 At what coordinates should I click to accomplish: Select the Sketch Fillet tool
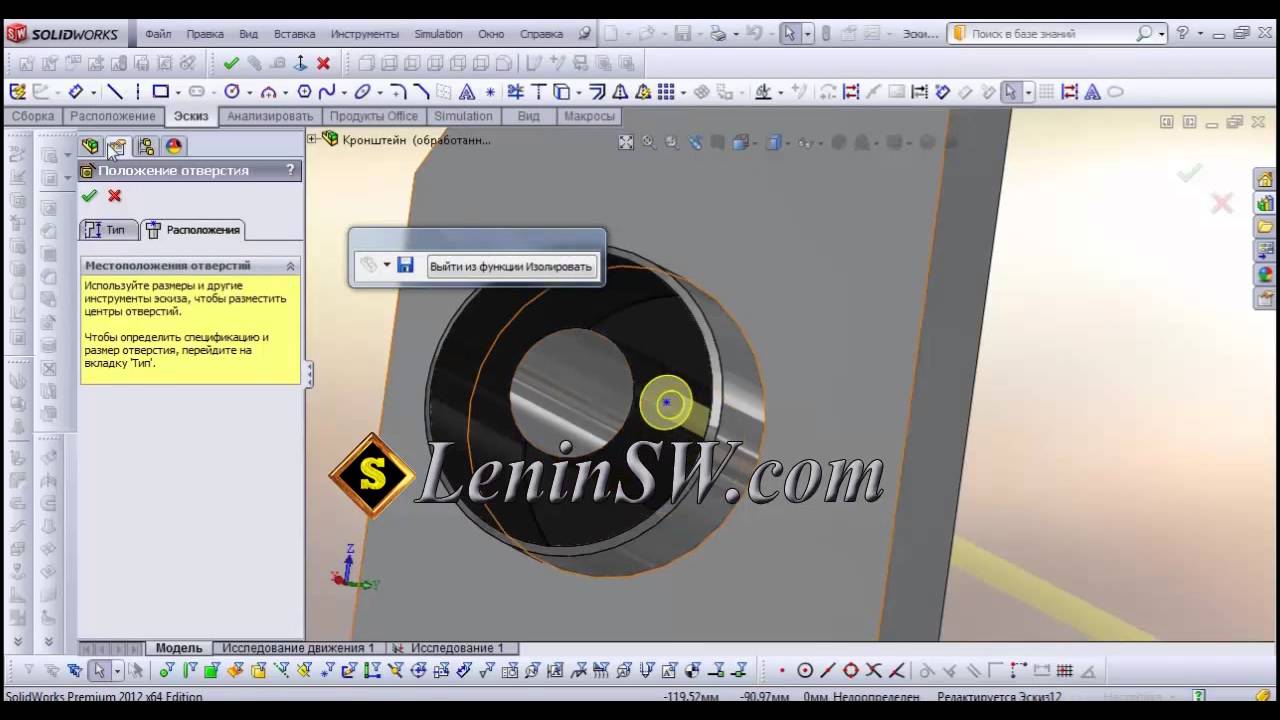click(398, 92)
